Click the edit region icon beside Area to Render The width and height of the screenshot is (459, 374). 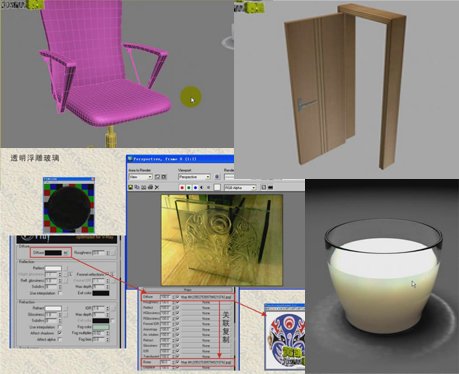coord(158,177)
